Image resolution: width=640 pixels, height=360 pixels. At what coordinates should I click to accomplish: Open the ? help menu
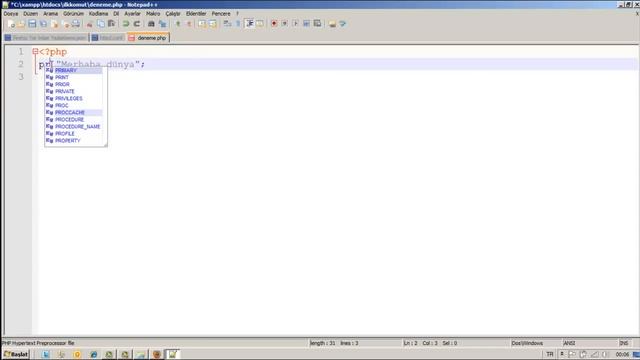[x=237, y=13]
